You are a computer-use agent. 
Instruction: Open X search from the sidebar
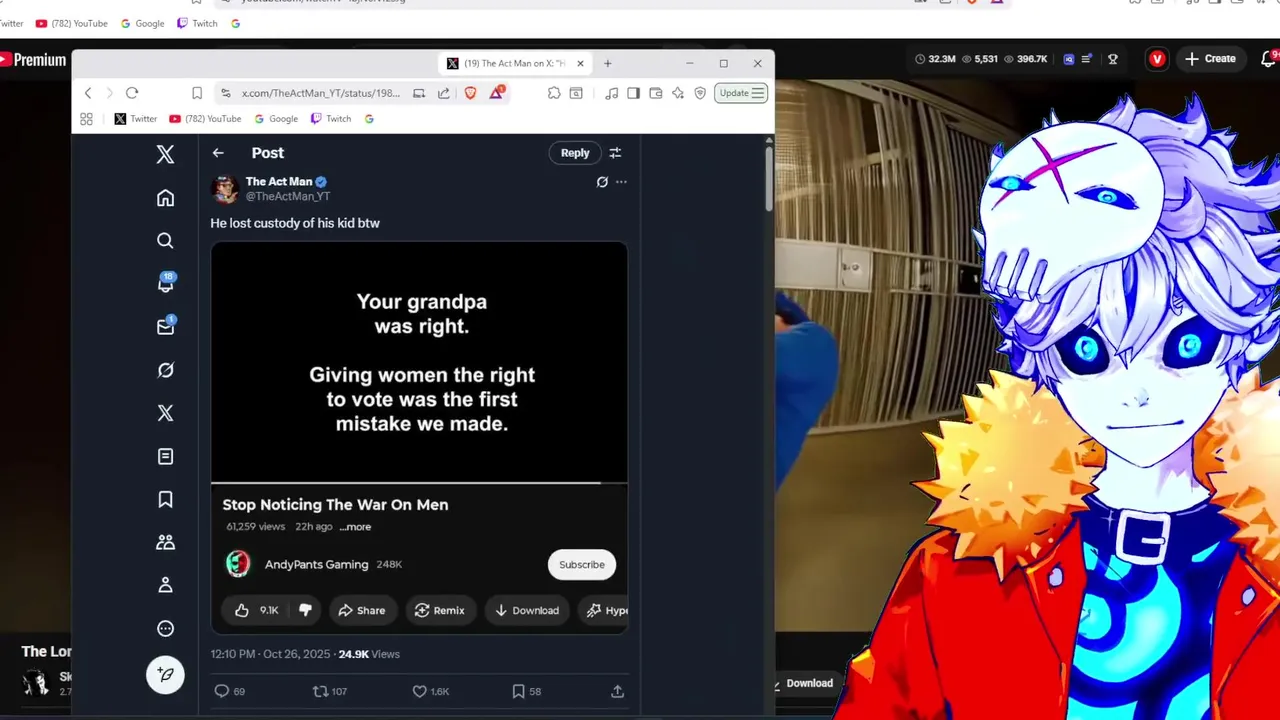tap(165, 241)
